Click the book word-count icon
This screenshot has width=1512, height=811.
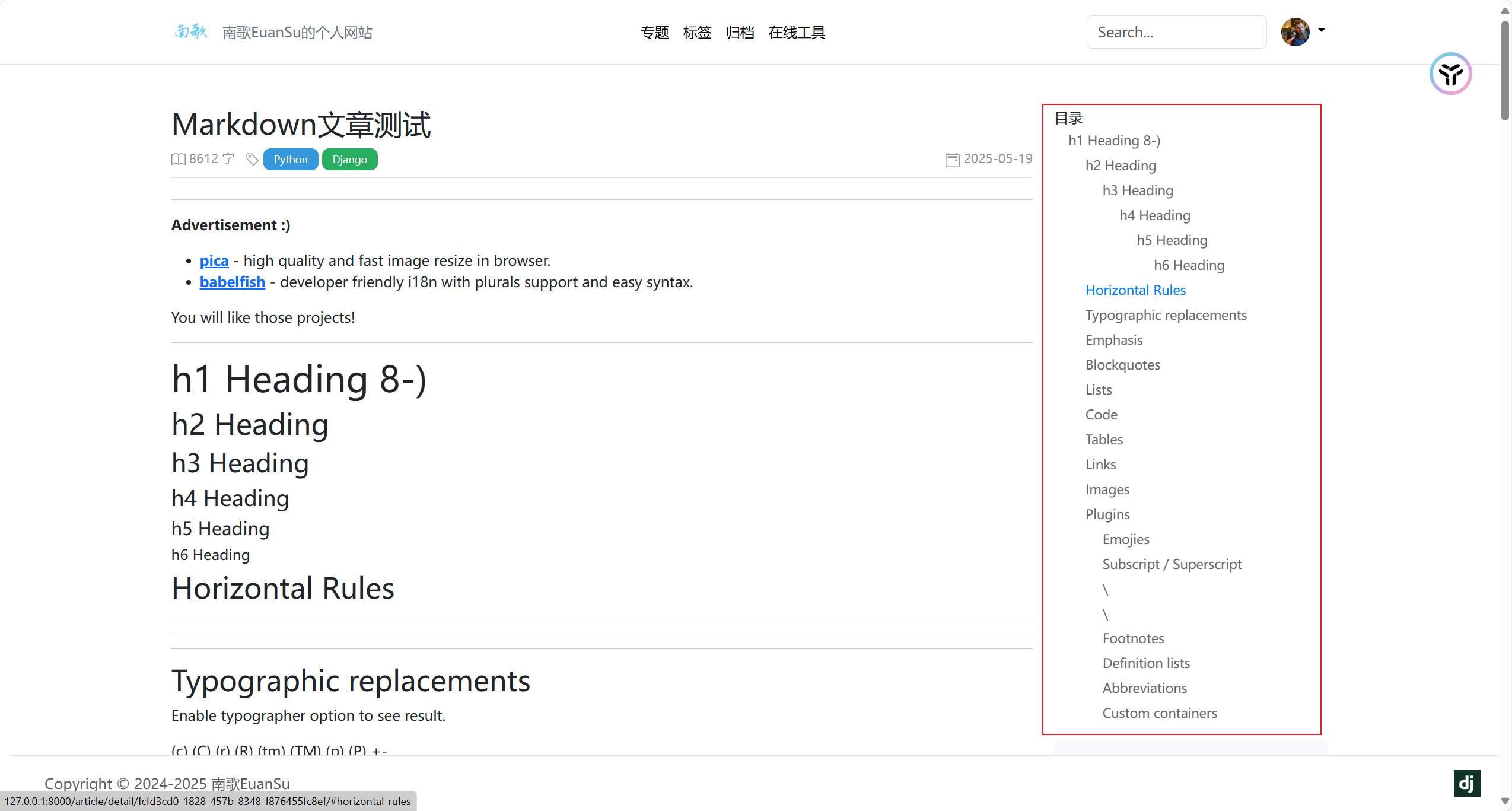point(178,159)
